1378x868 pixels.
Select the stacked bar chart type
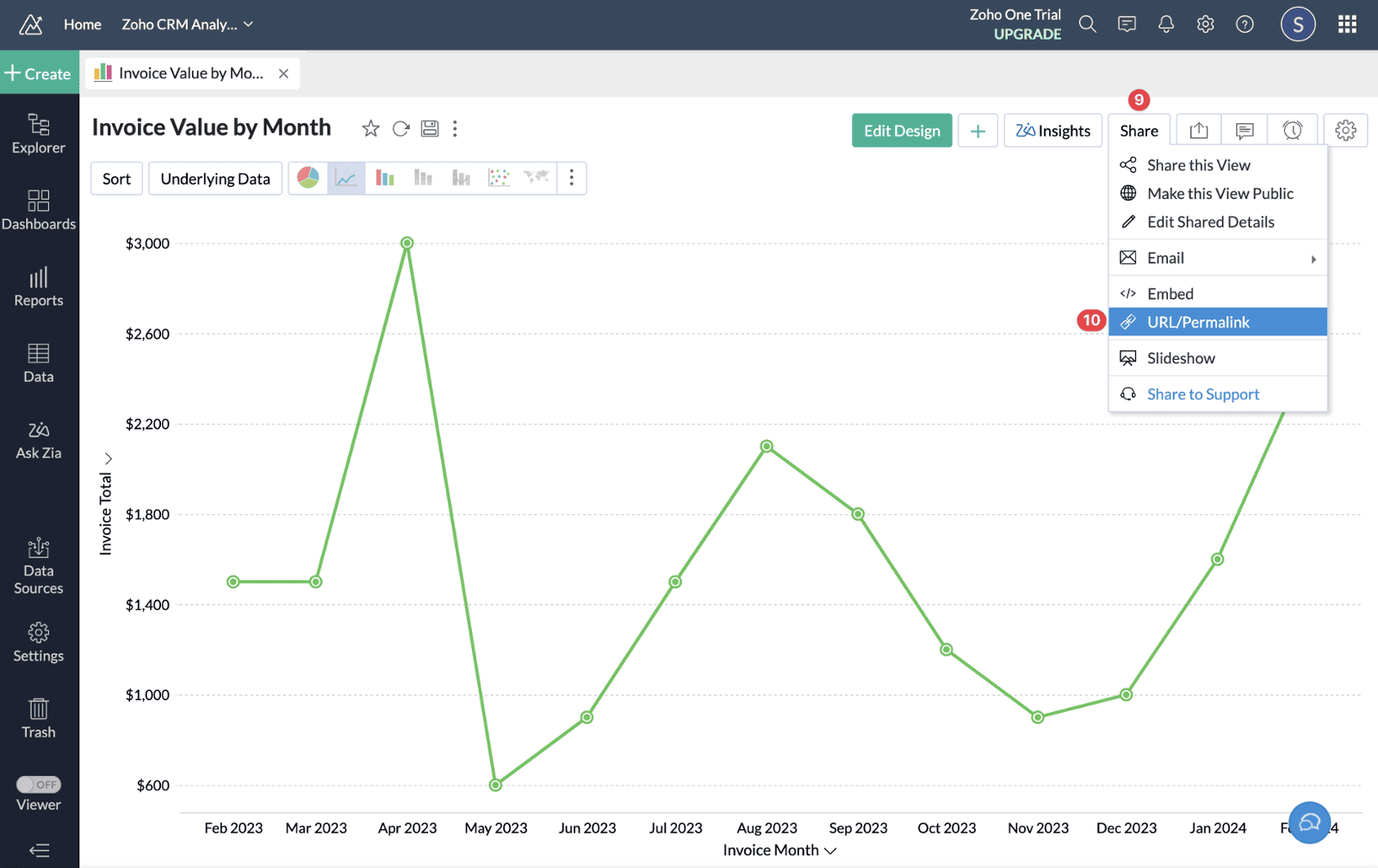tap(423, 178)
